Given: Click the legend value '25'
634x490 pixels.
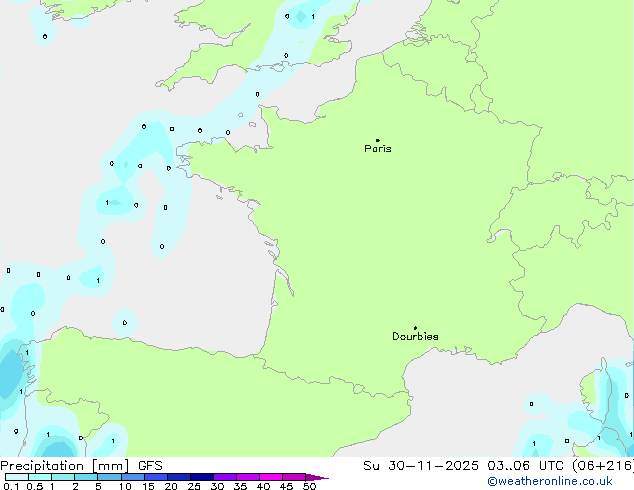Looking at the screenshot, I should tap(194, 486).
